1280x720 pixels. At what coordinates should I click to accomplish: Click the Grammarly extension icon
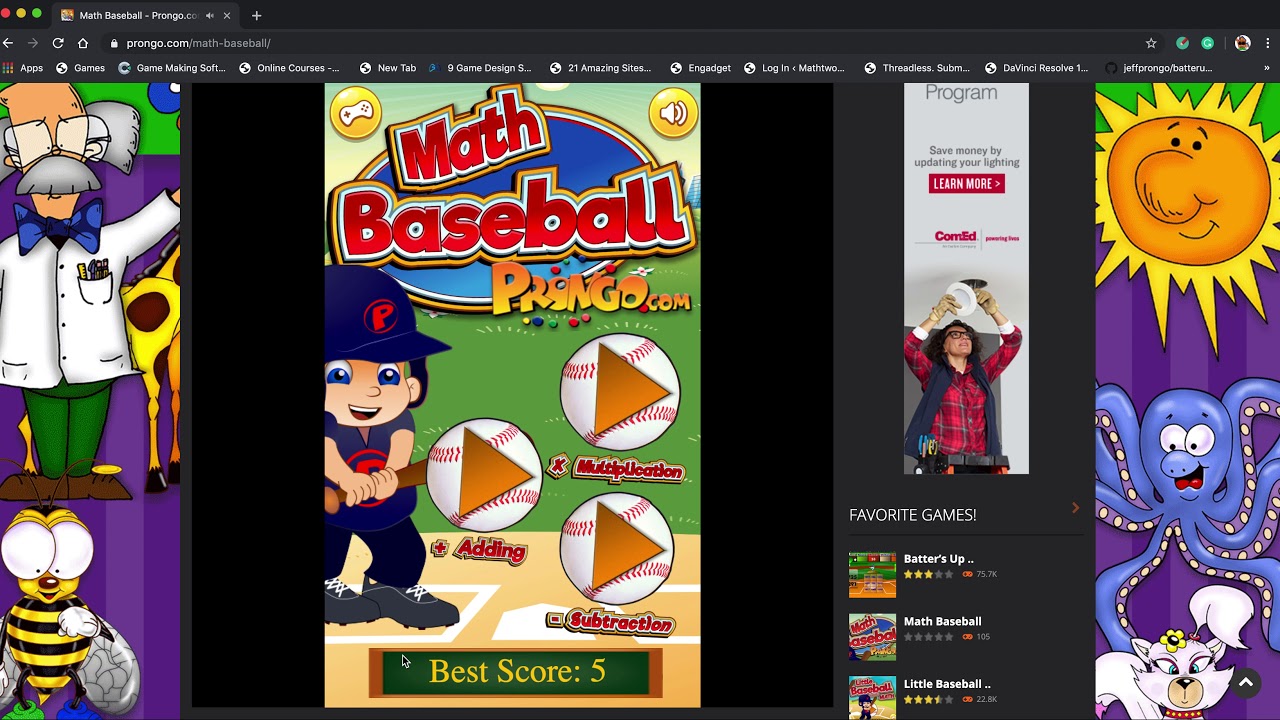[1208, 43]
